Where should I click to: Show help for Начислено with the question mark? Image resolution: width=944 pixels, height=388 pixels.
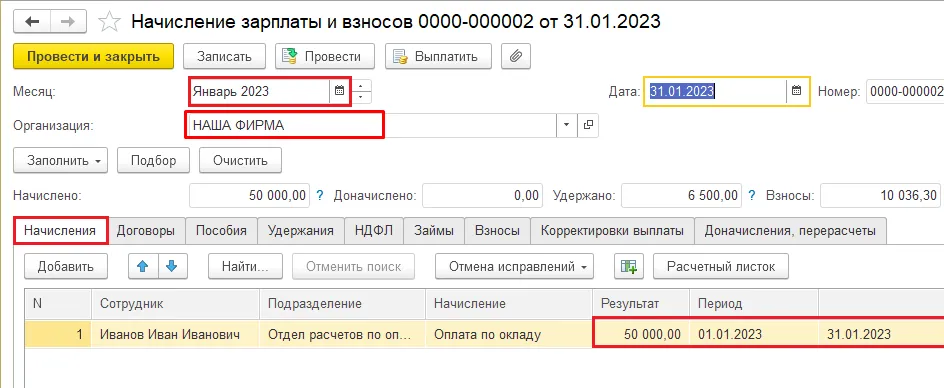320,195
